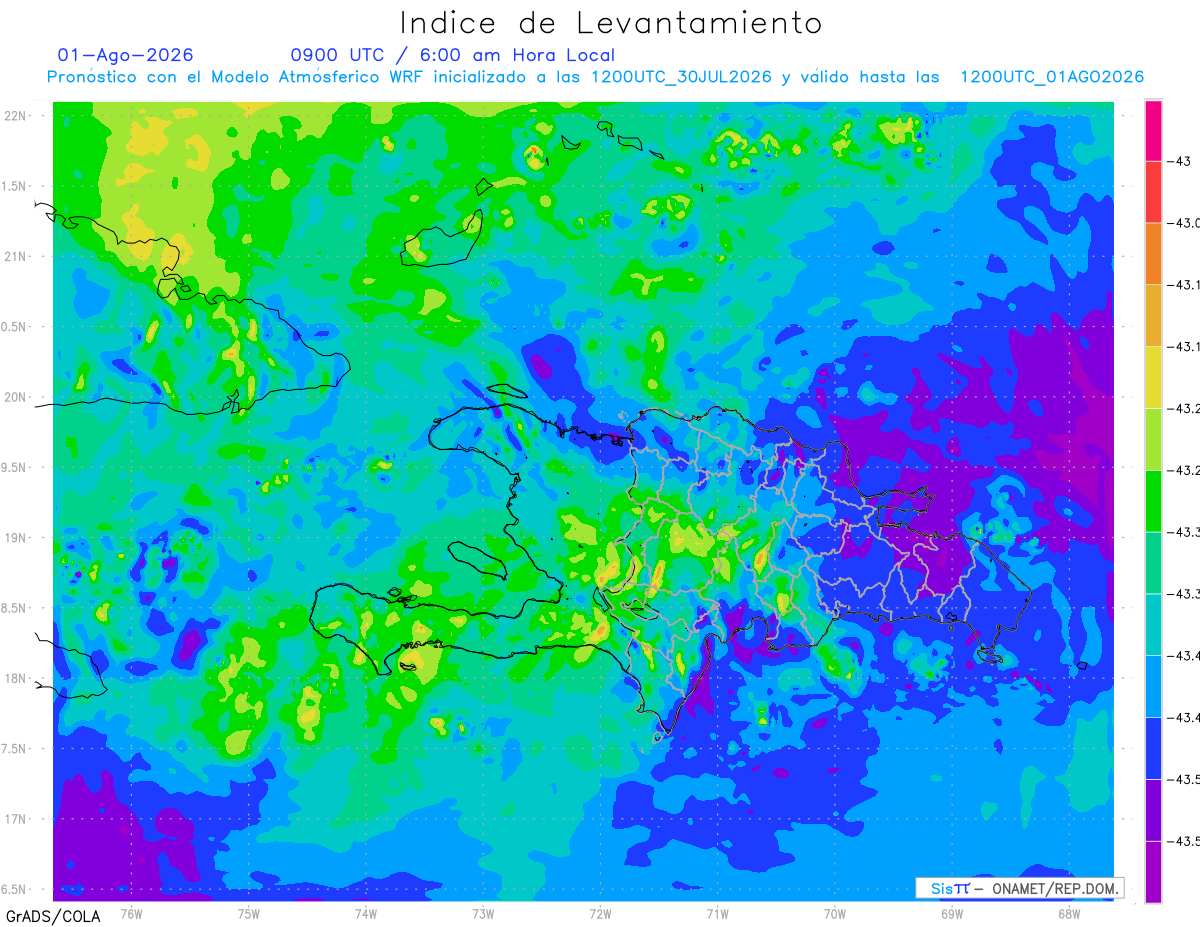Click the '73W' longitude label
The width and height of the screenshot is (1200, 927).
tap(483, 914)
